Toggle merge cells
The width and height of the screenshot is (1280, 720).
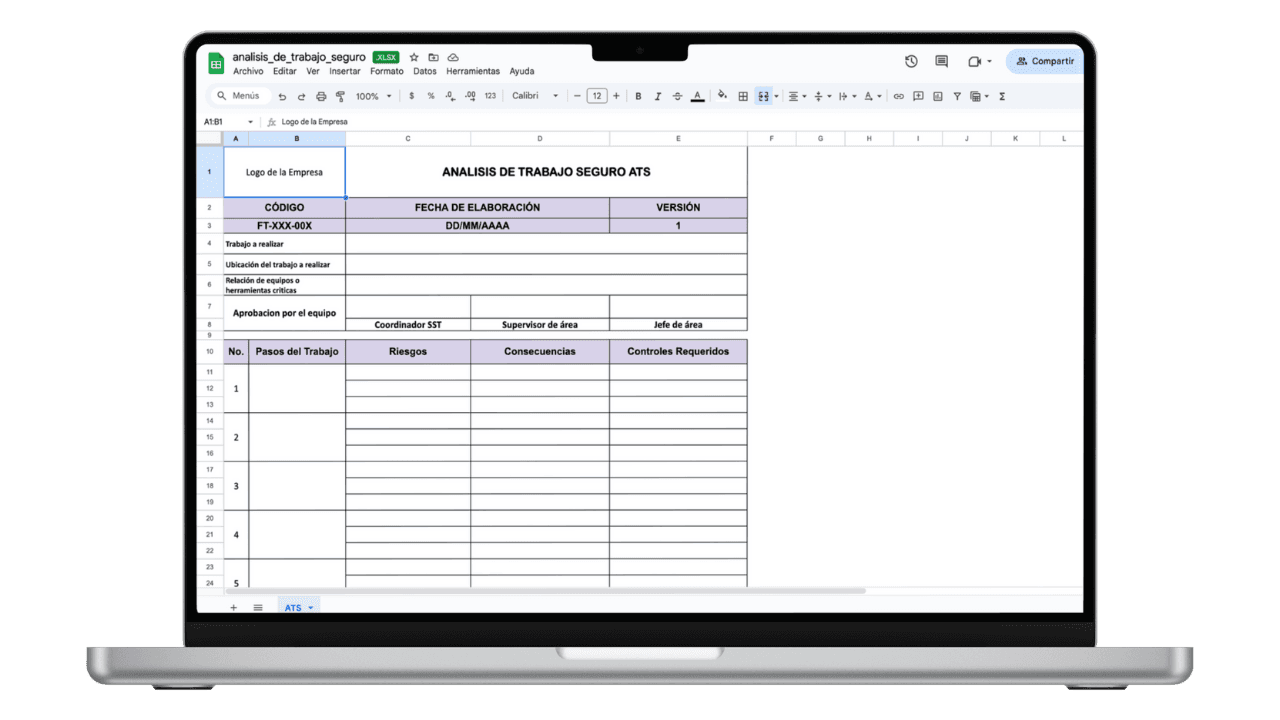tap(762, 96)
